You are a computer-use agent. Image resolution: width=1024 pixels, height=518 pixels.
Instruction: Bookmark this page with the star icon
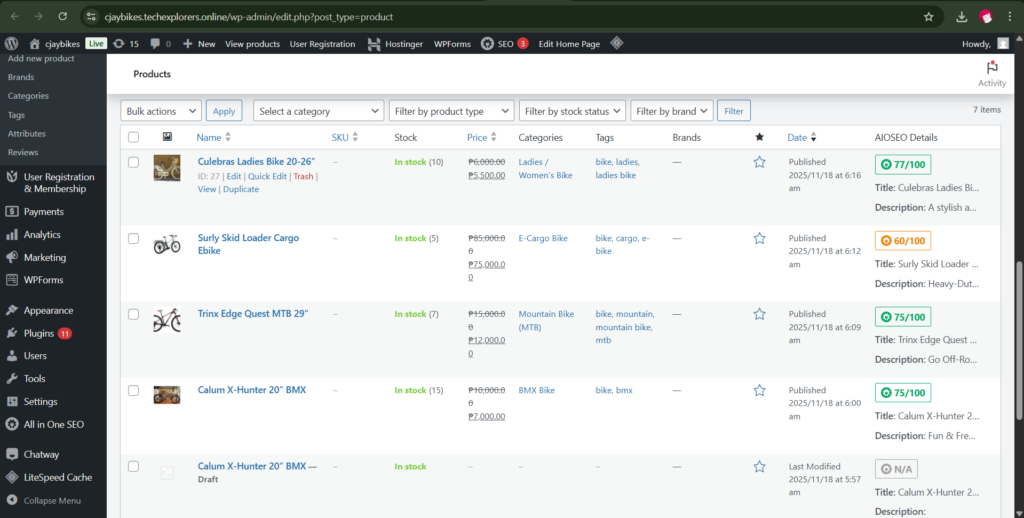click(928, 17)
